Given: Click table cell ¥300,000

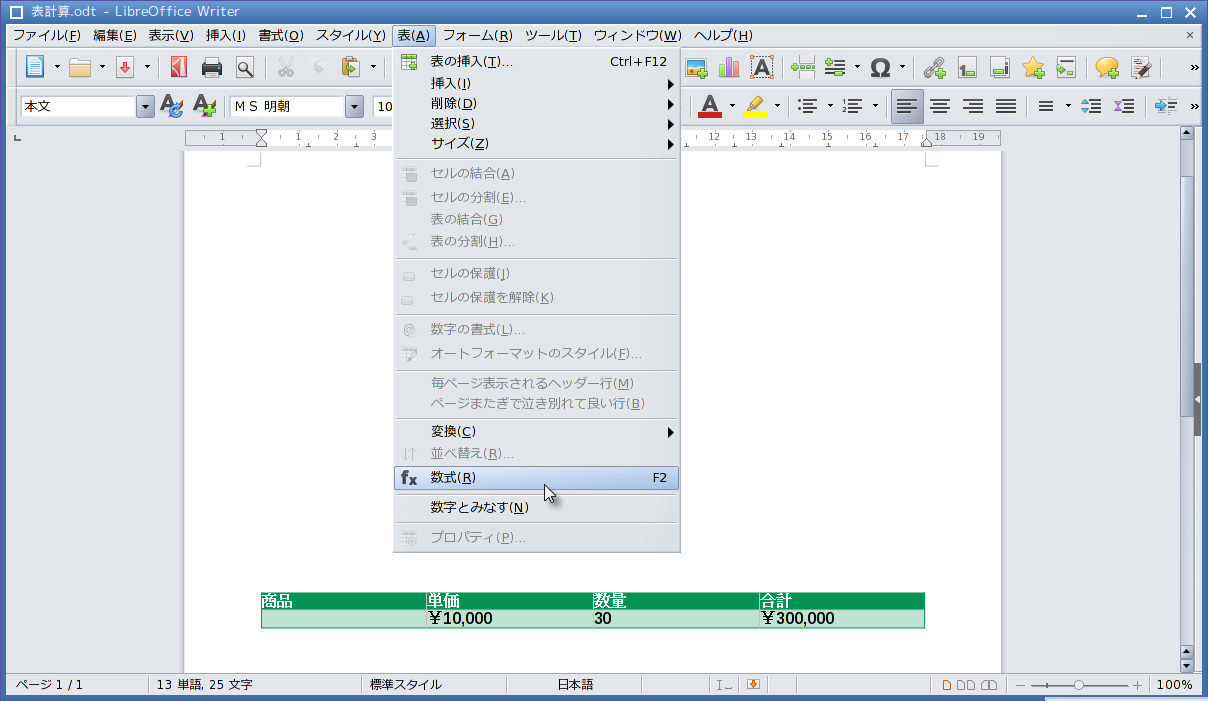Looking at the screenshot, I should tap(841, 619).
